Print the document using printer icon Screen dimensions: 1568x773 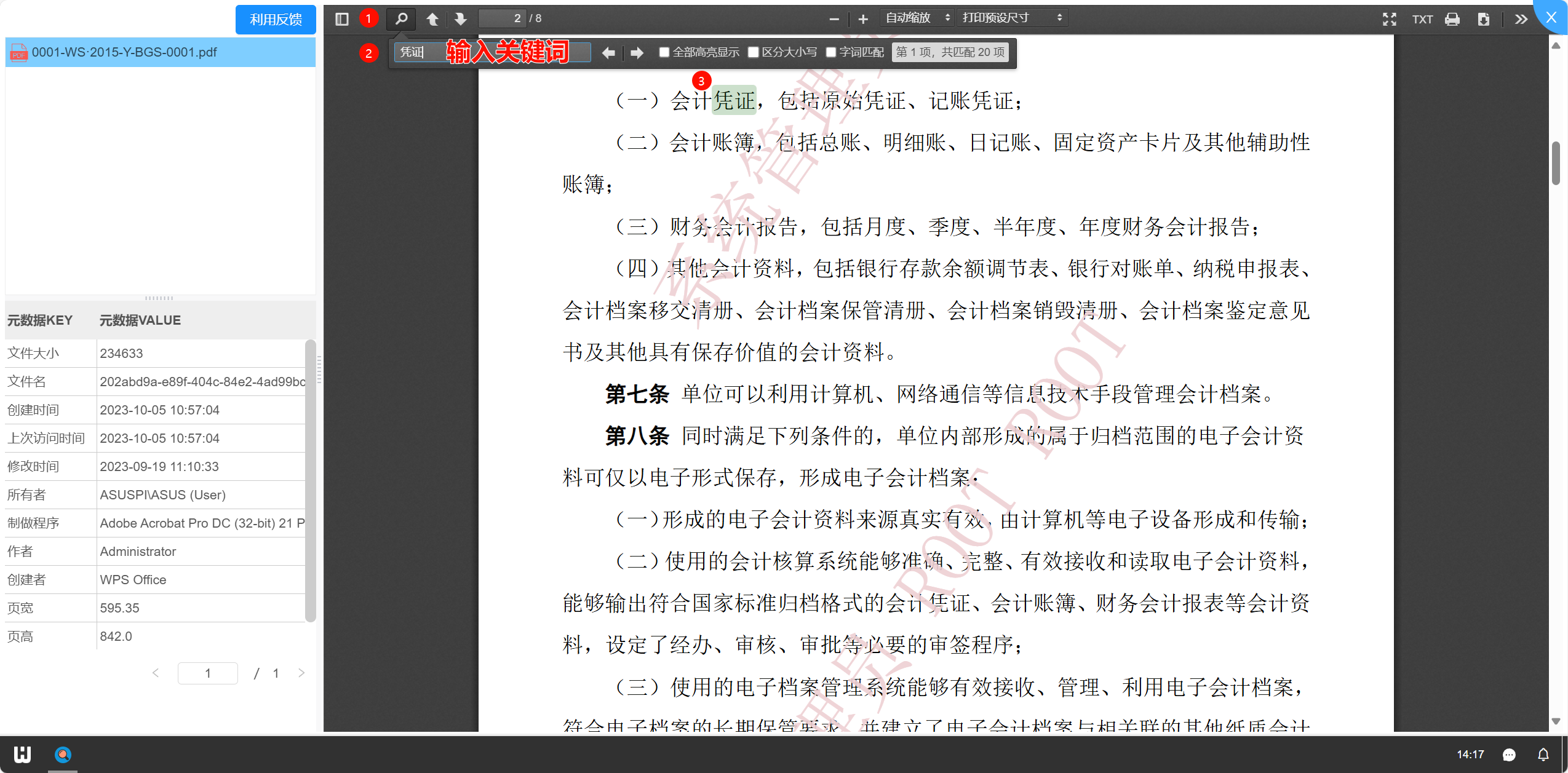click(1452, 19)
